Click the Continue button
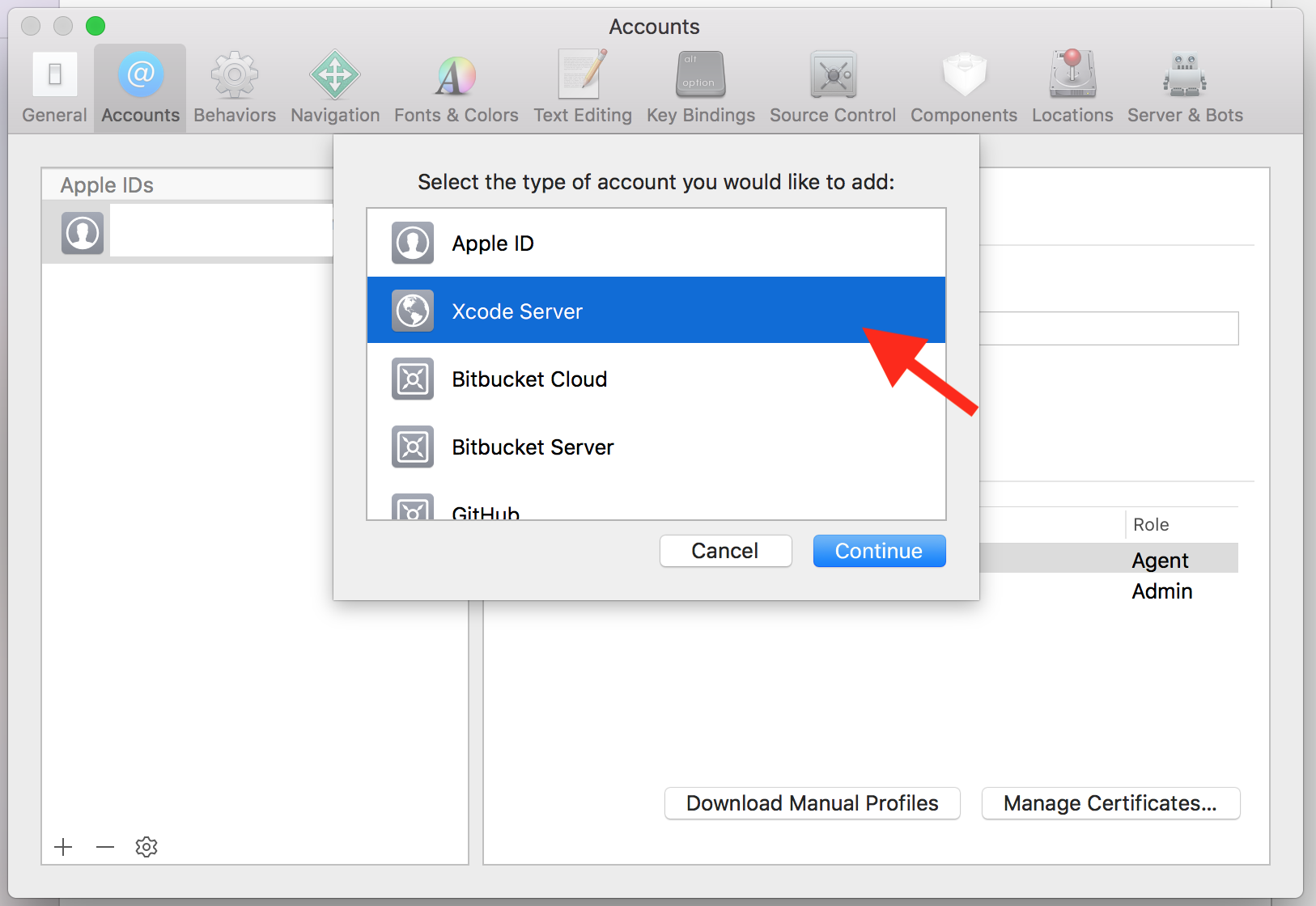Viewport: 1316px width, 906px height. tap(879, 551)
